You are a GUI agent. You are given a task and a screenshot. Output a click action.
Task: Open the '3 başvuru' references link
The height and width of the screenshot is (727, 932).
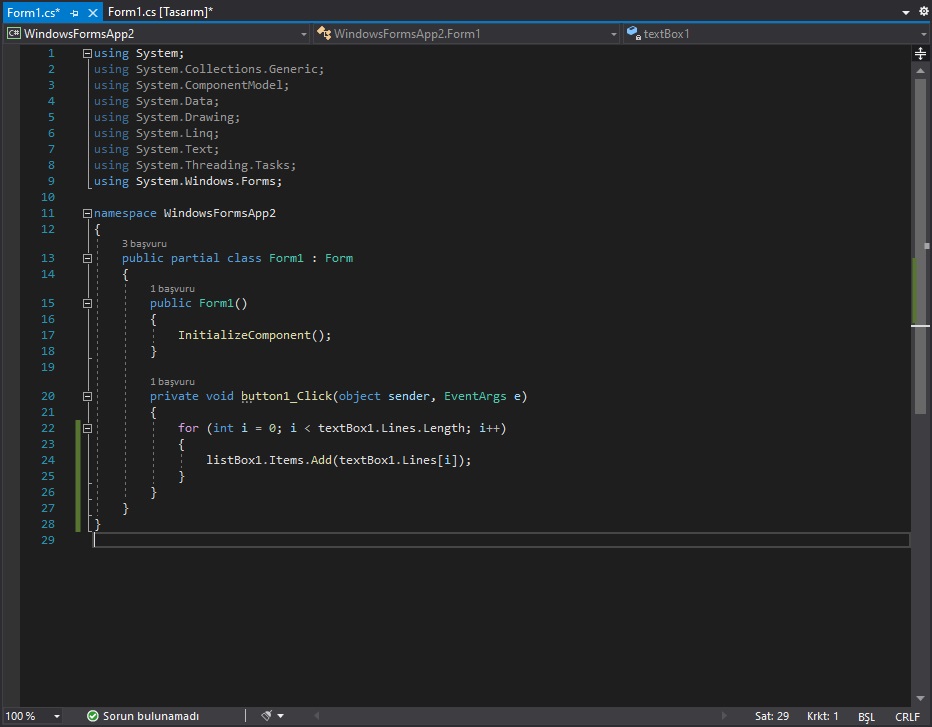(x=144, y=244)
